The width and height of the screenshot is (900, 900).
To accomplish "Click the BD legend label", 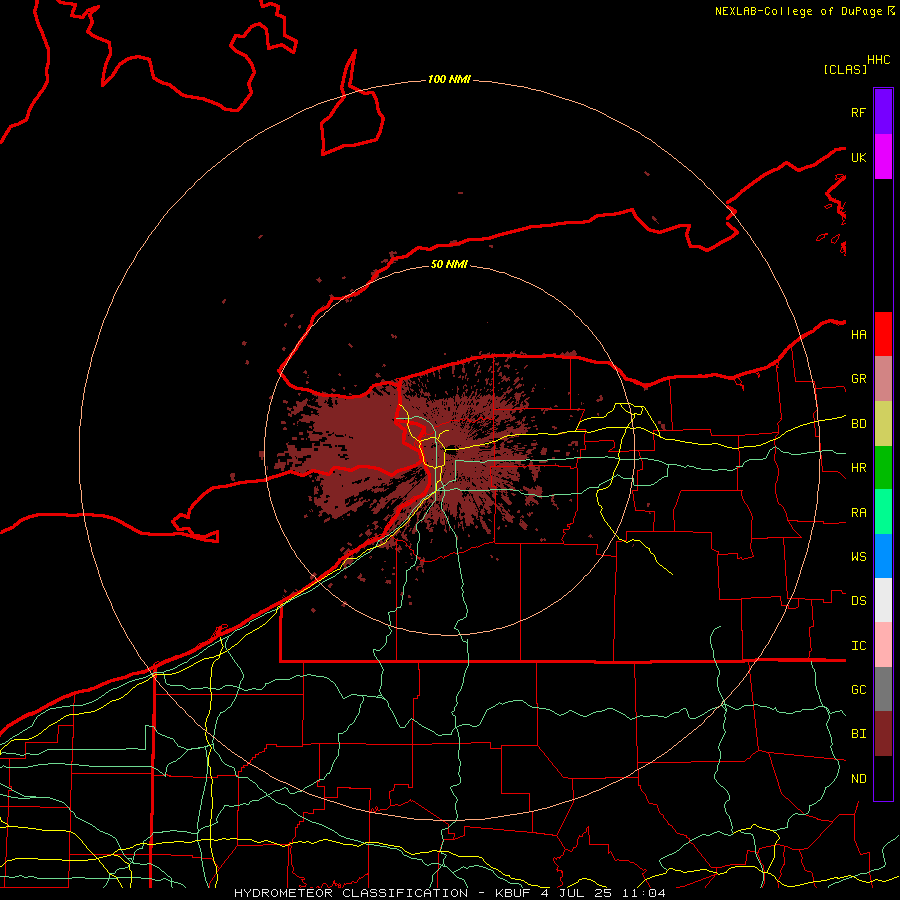I will click(x=858, y=424).
